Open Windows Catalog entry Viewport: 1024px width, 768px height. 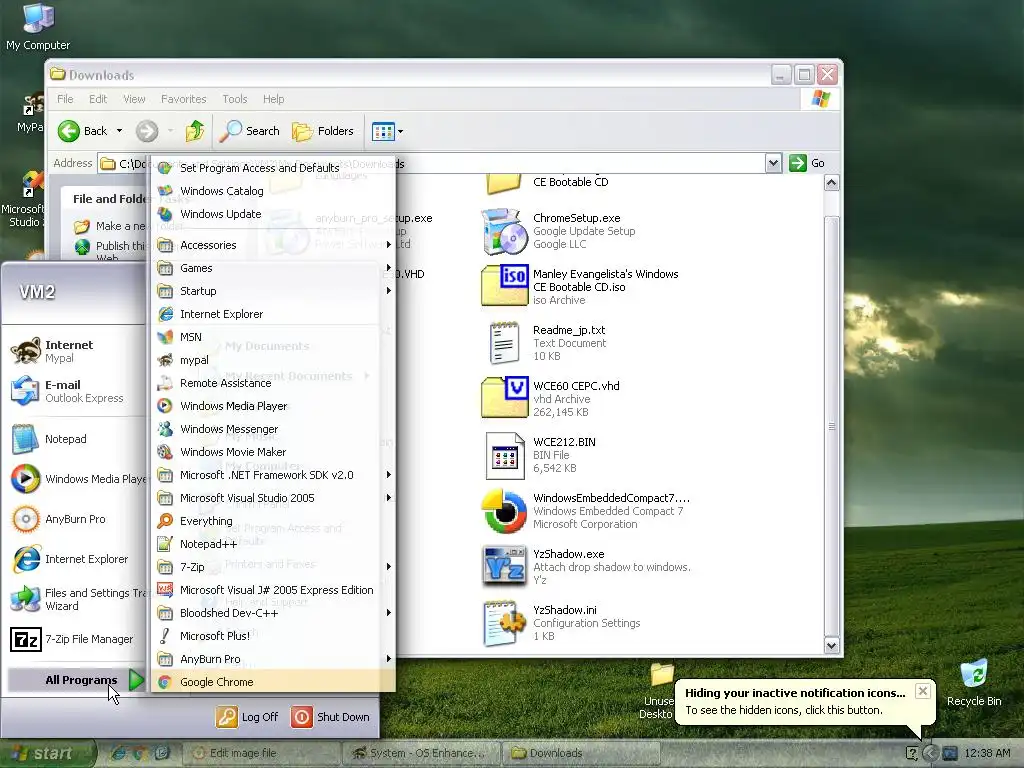click(x=273, y=191)
